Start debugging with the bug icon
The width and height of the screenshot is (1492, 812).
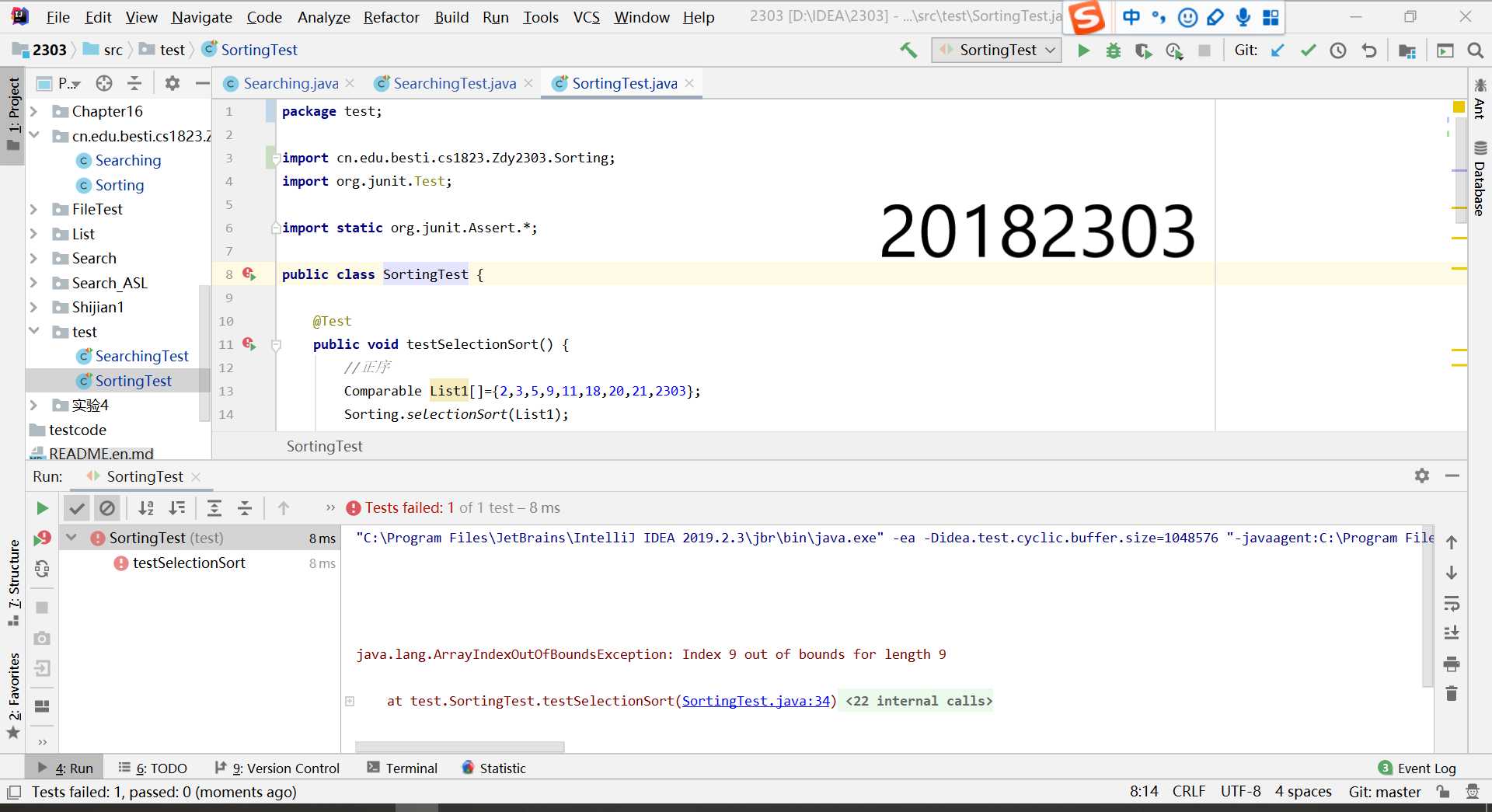pos(1113,51)
